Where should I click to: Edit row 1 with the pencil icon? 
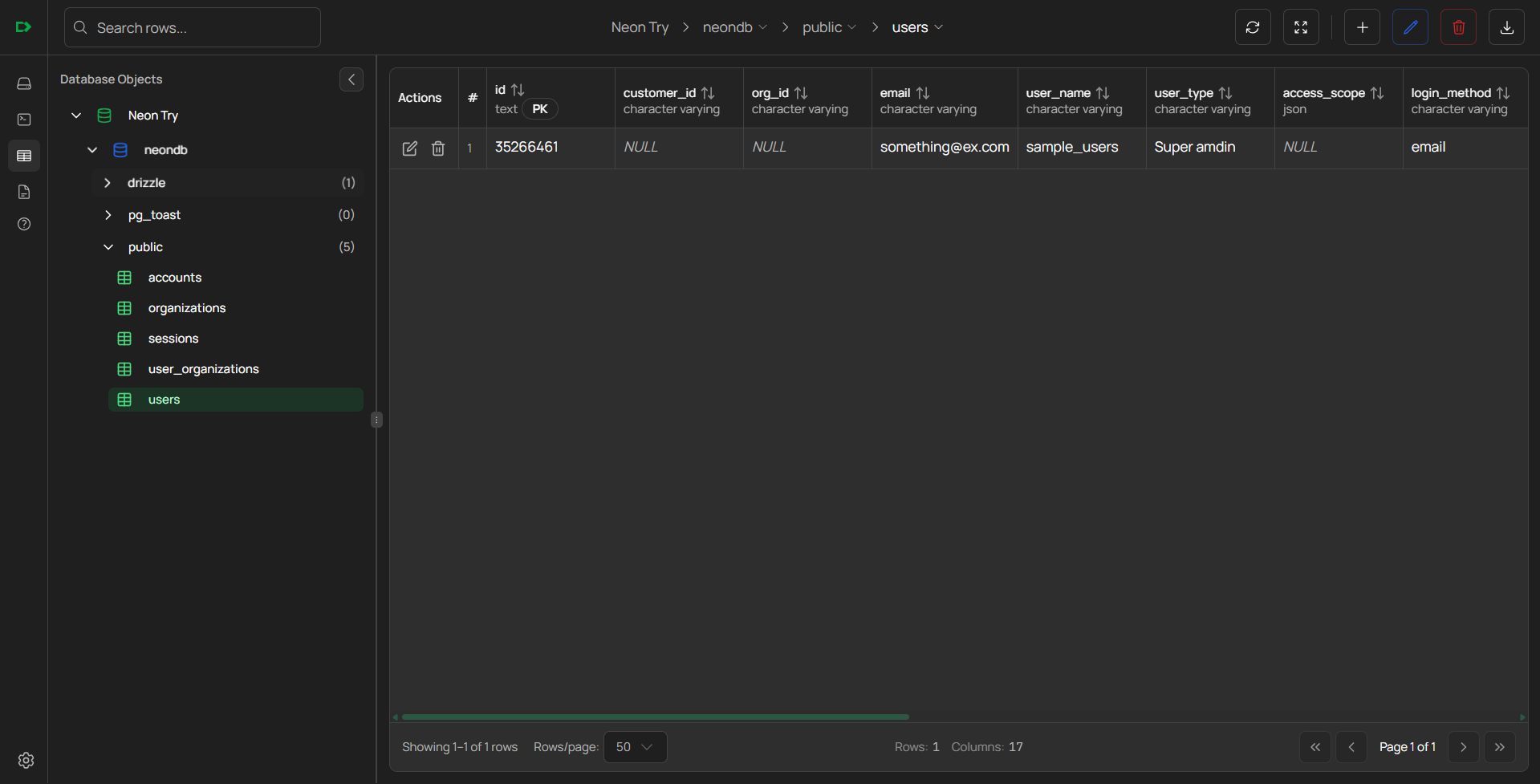(409, 148)
